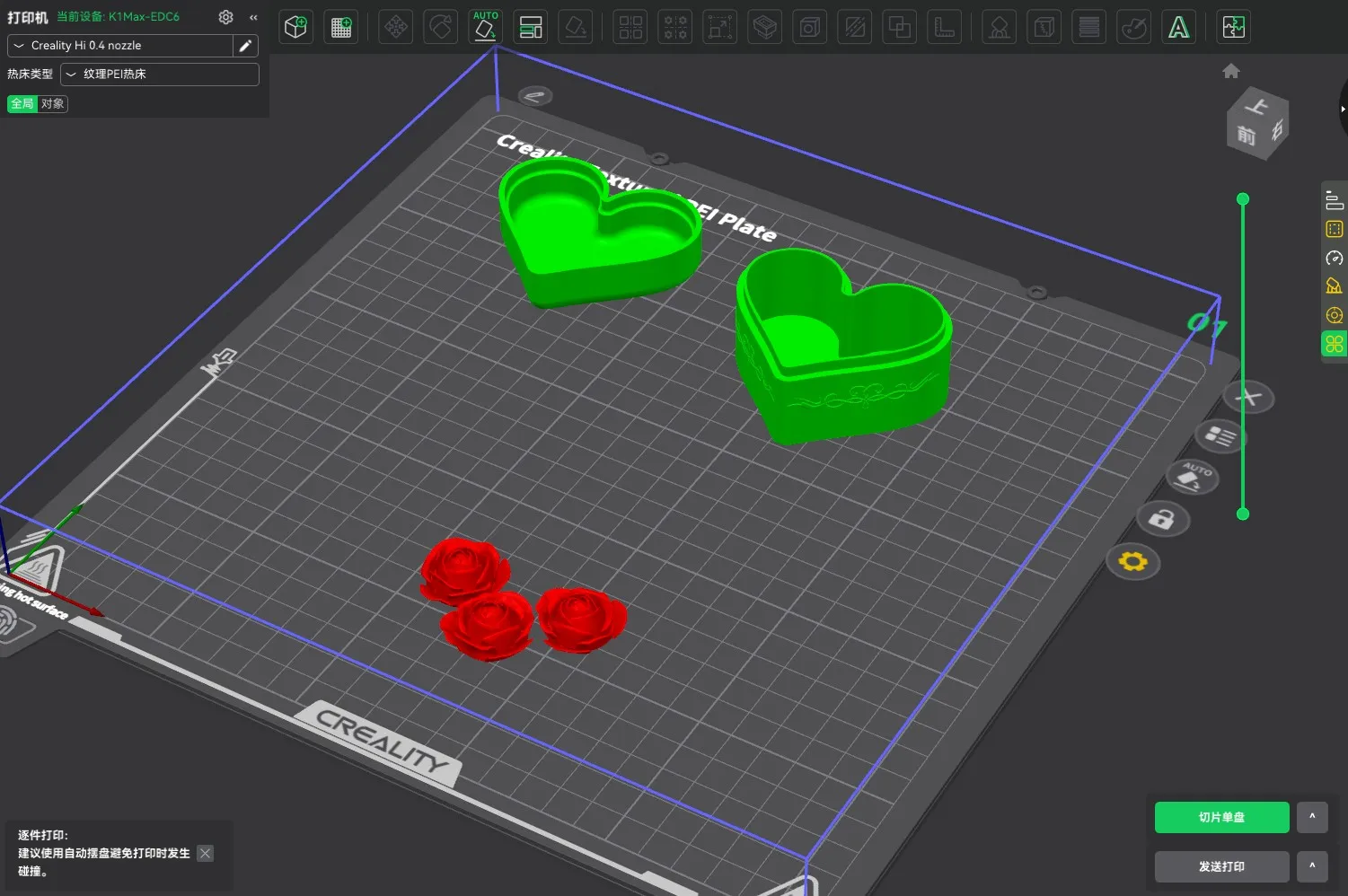The width and height of the screenshot is (1348, 896).
Task: Open the variable layer height tool
Action: tap(765, 27)
